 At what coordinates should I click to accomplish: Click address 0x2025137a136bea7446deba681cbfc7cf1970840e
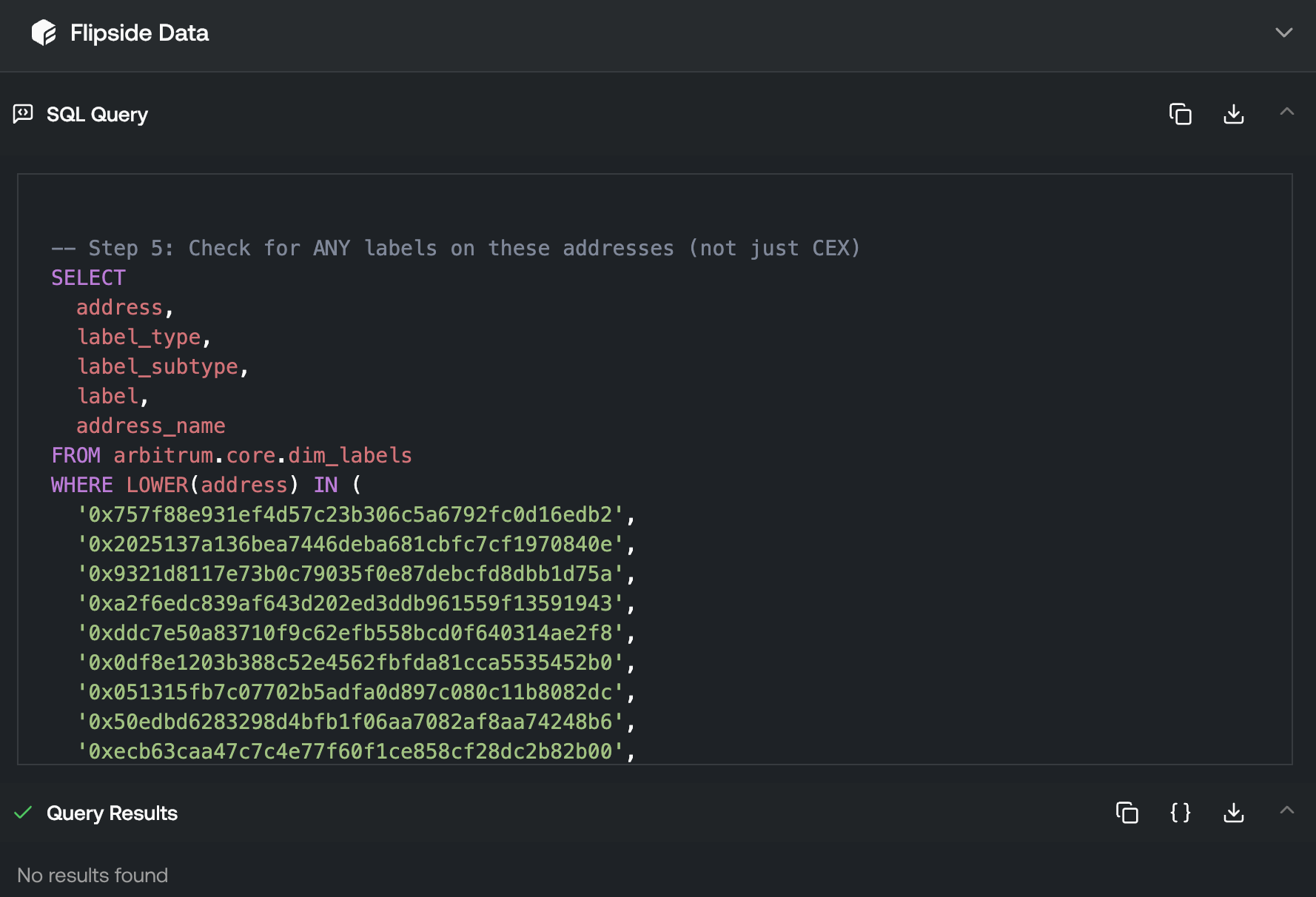point(351,544)
